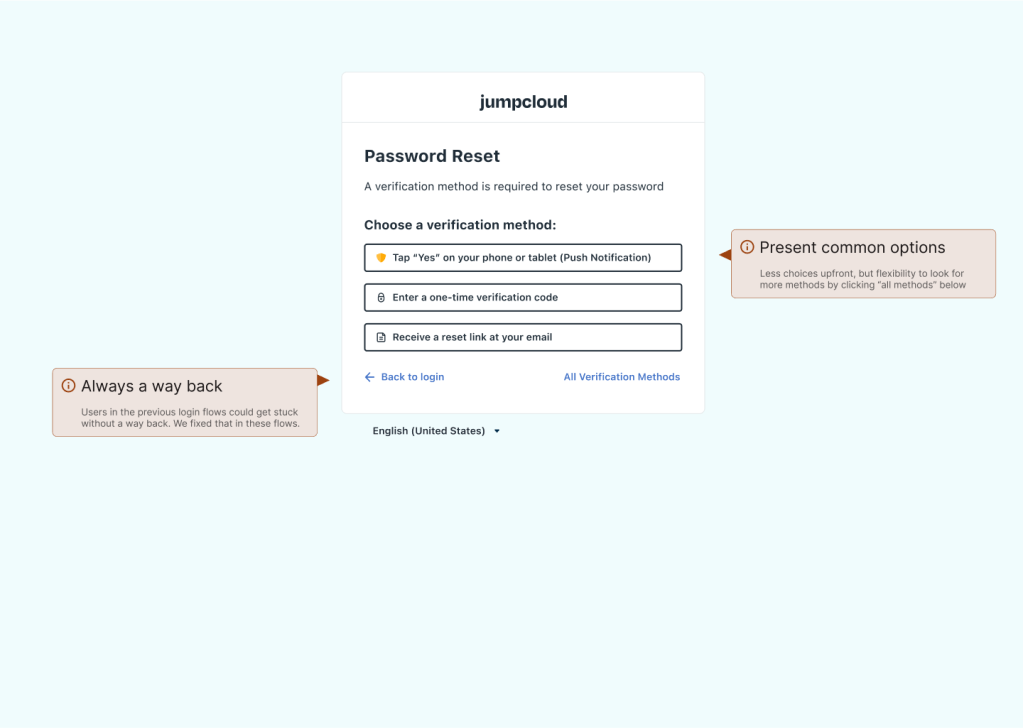Open All Verification Methods

click(621, 377)
